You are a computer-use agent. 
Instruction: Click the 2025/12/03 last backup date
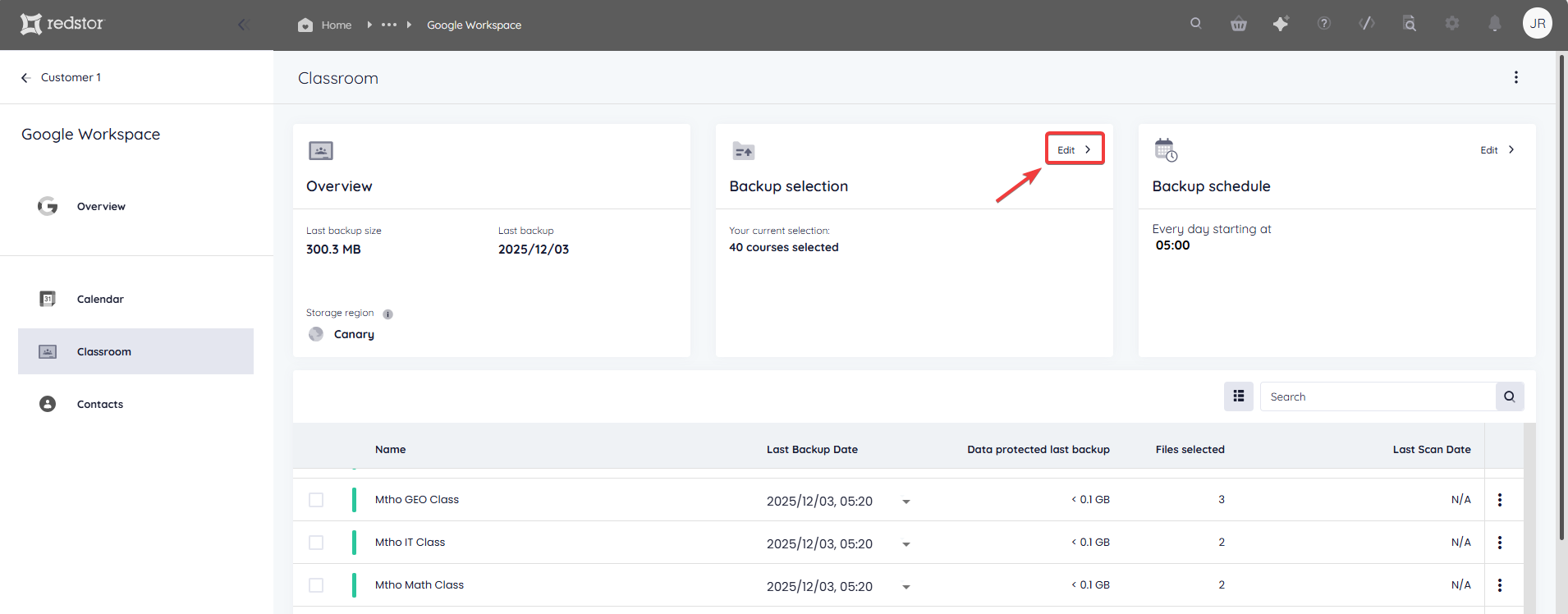point(534,249)
